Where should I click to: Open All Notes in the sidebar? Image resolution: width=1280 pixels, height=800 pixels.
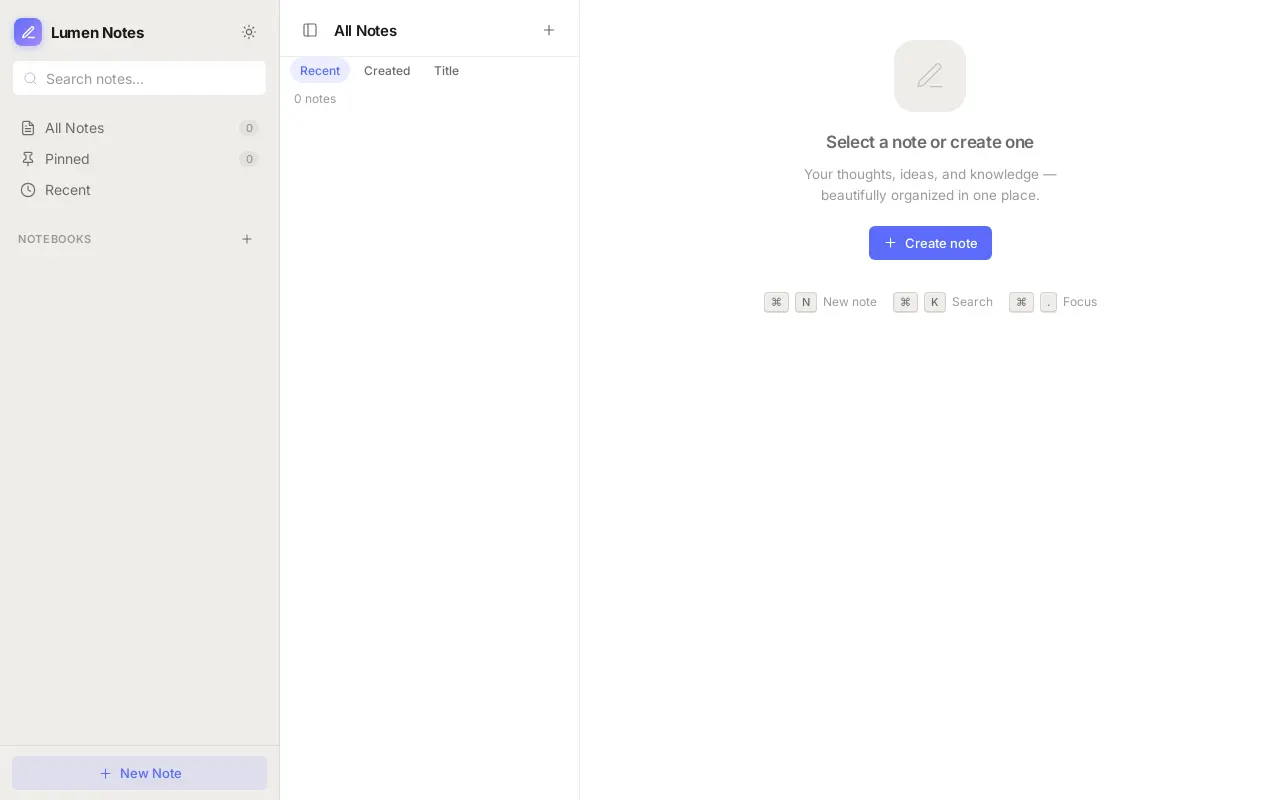[139, 128]
